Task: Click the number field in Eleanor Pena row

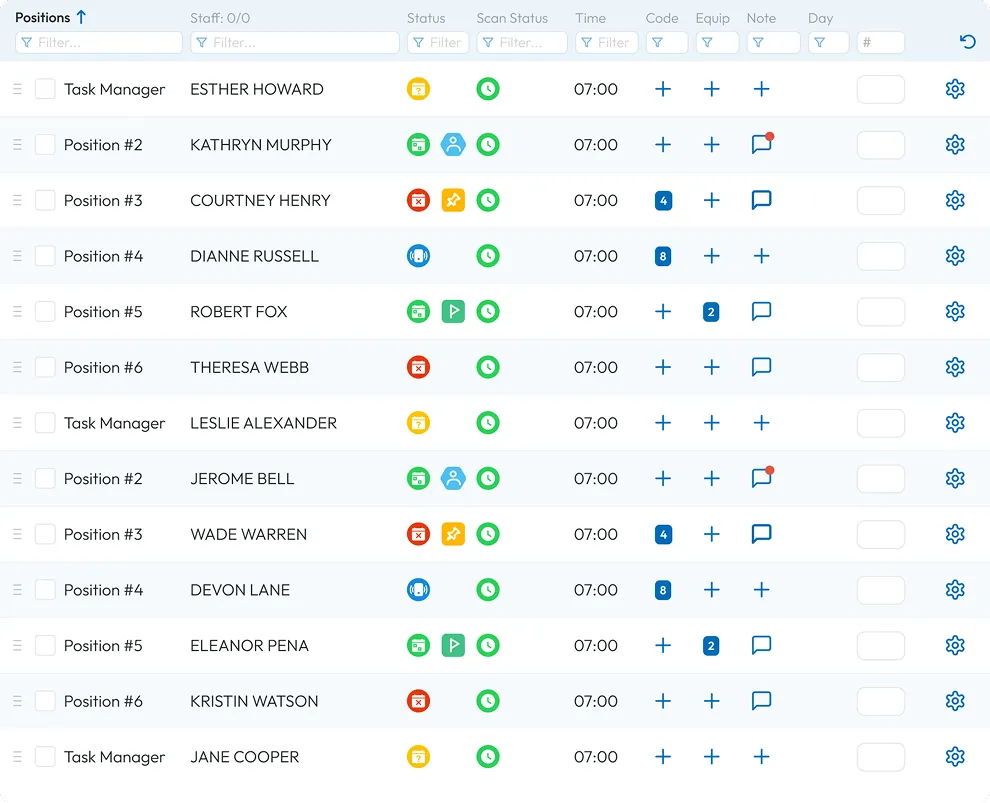Action: pos(880,646)
